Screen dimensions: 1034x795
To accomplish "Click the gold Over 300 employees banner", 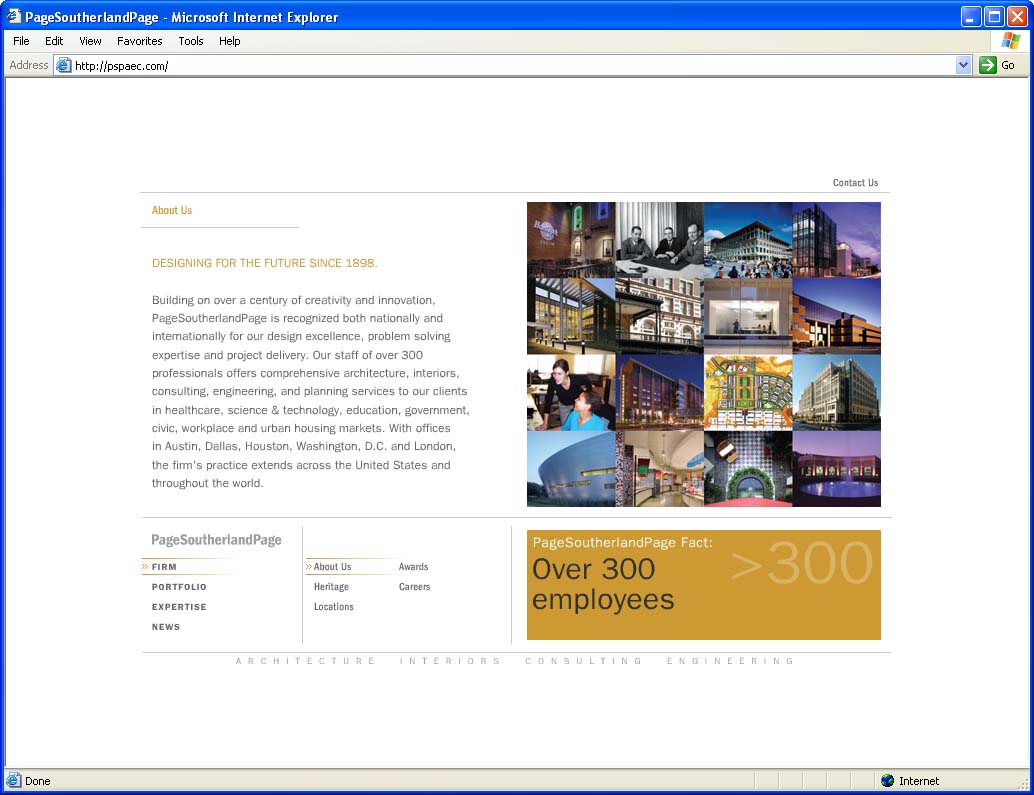I will 703,585.
